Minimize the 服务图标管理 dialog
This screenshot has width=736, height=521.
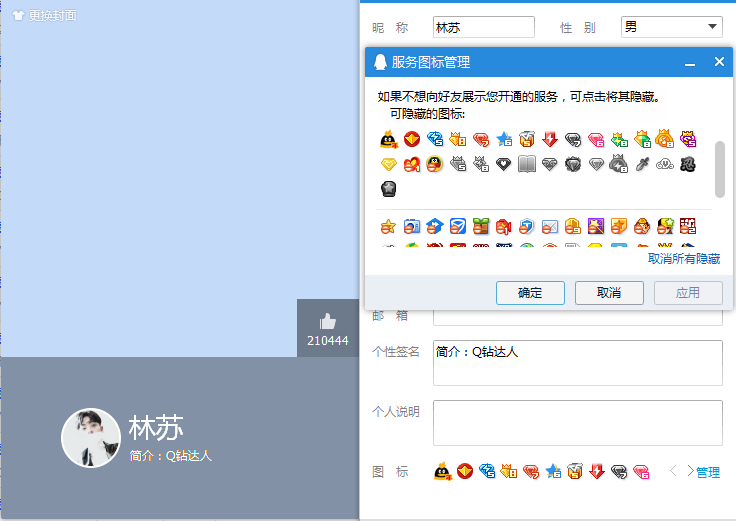pyautogui.click(x=690, y=62)
